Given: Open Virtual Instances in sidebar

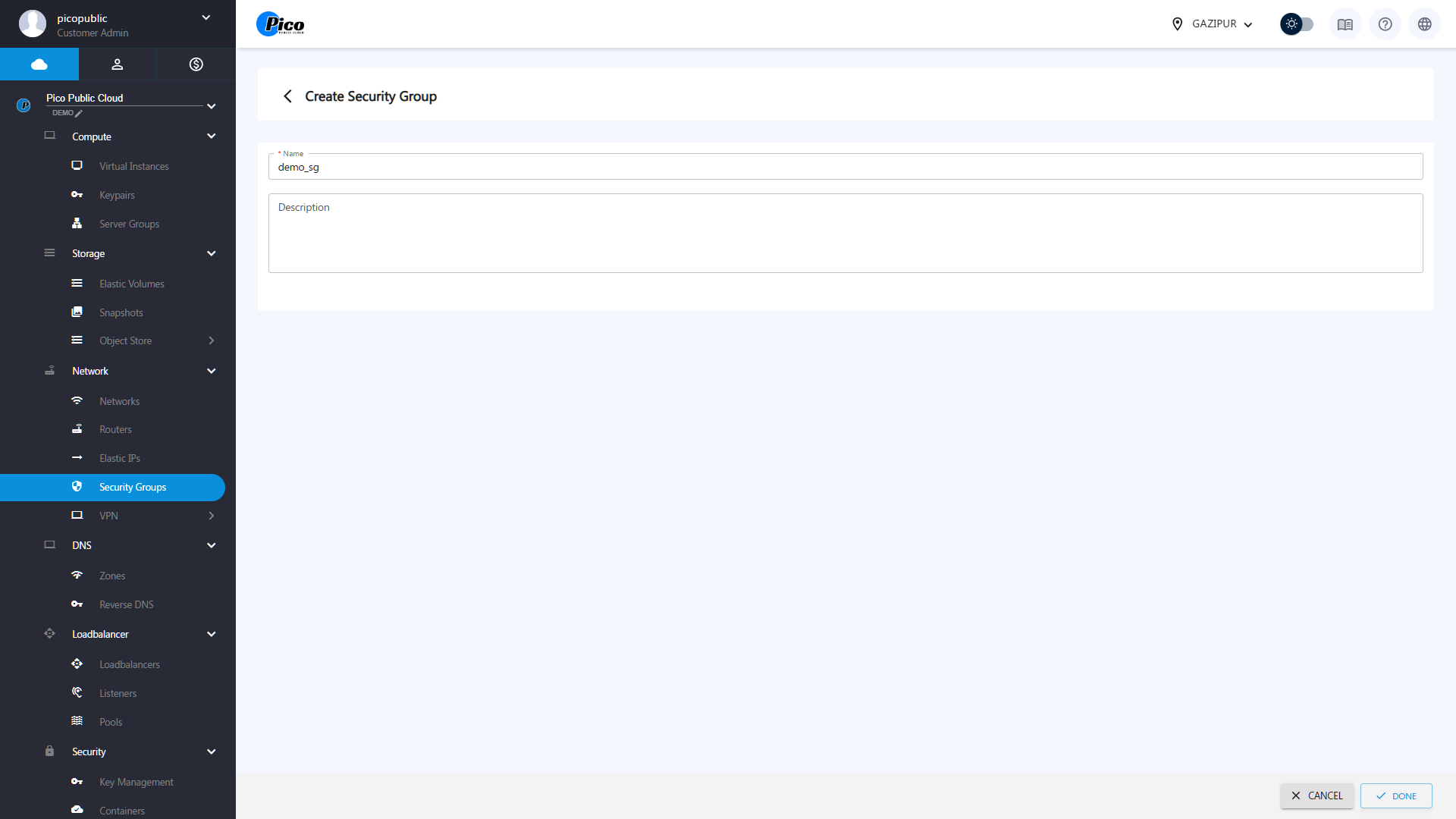Looking at the screenshot, I should (x=133, y=166).
